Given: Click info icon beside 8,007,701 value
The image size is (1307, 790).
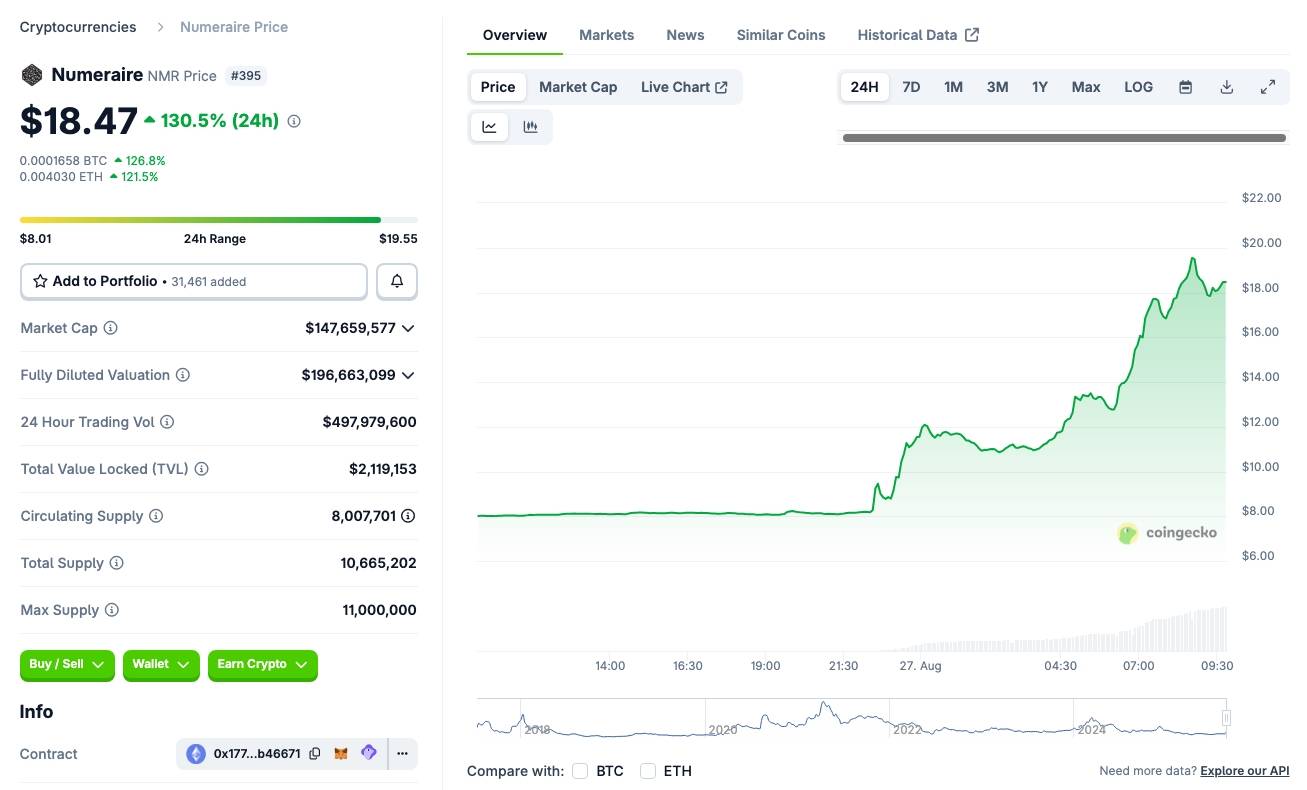Looking at the screenshot, I should point(408,516).
